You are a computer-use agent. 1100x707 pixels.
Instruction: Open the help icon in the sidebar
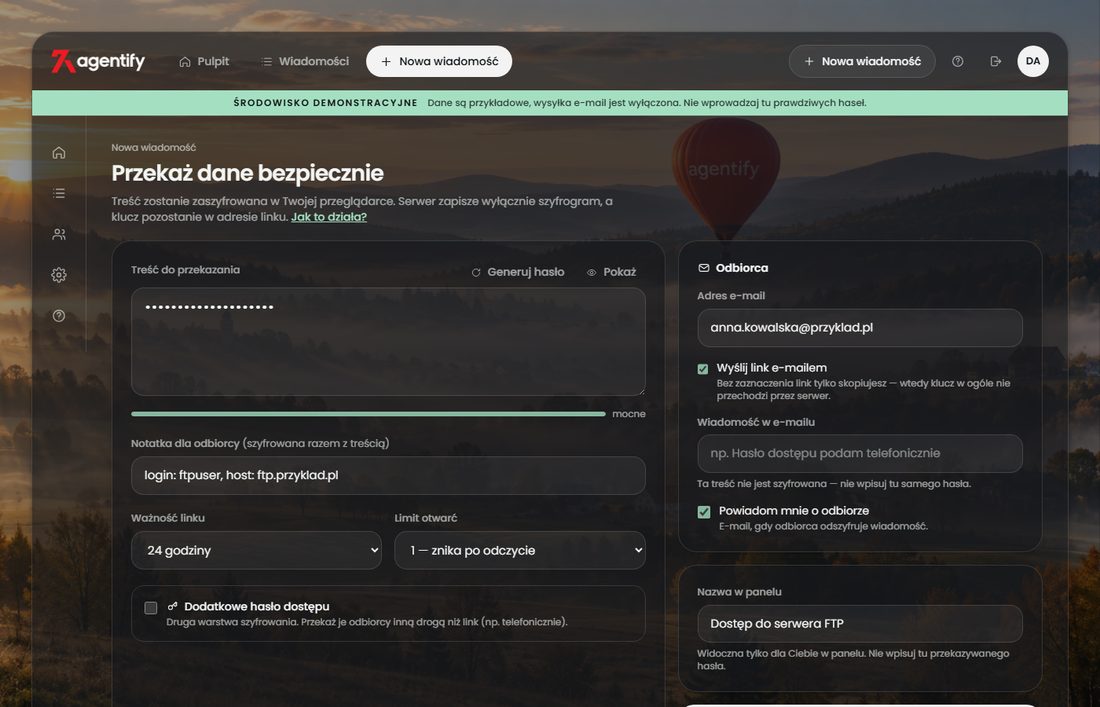point(59,316)
